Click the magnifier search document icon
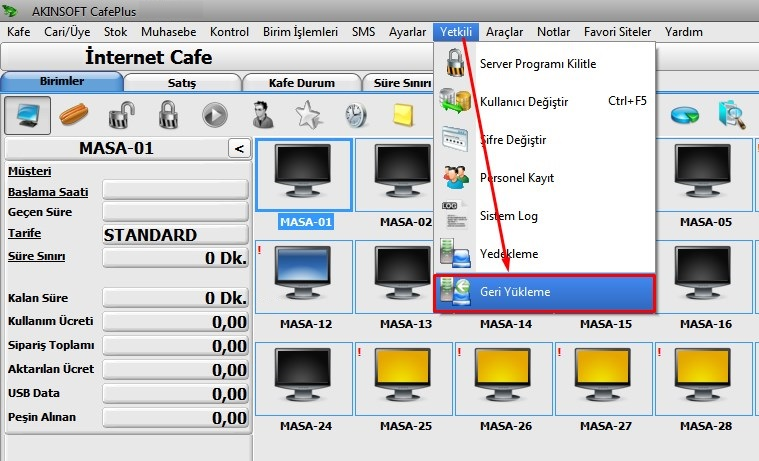 [x=731, y=115]
